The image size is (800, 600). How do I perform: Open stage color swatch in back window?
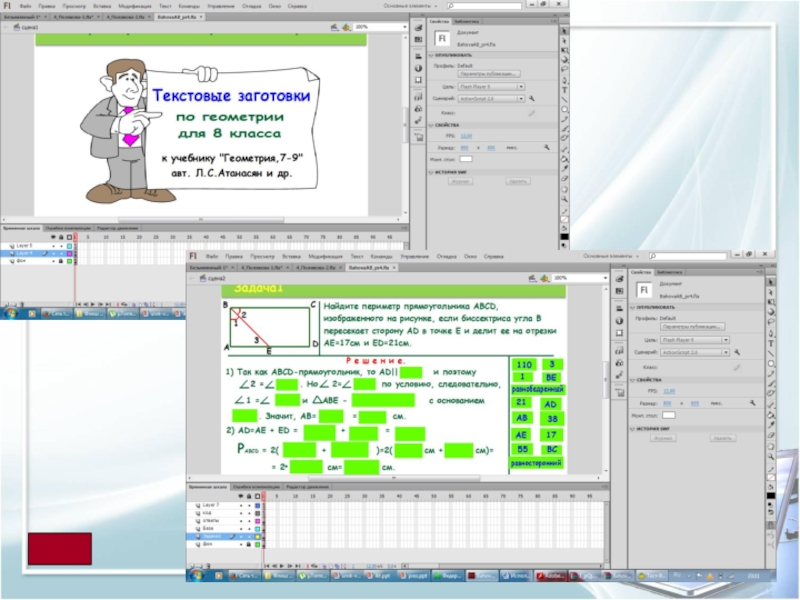point(466,159)
